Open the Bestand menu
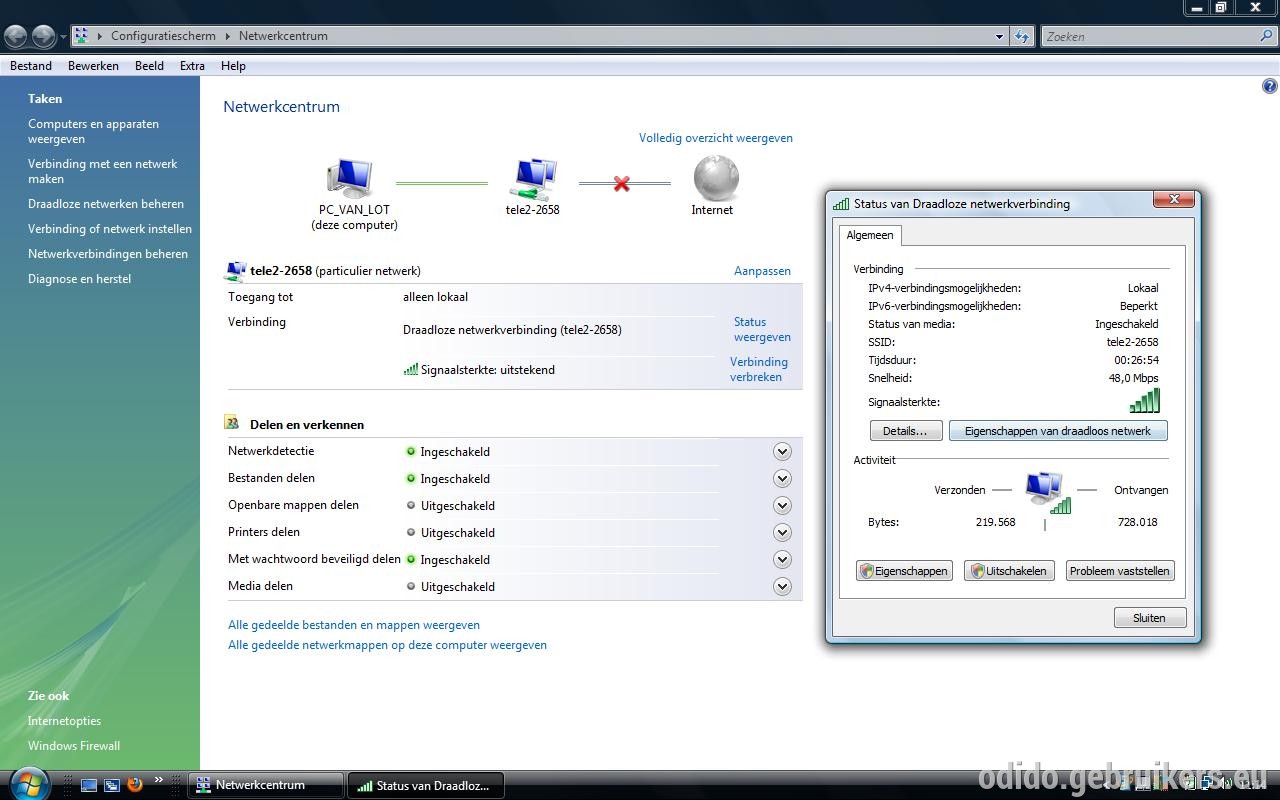The width and height of the screenshot is (1280, 800). [x=31, y=66]
